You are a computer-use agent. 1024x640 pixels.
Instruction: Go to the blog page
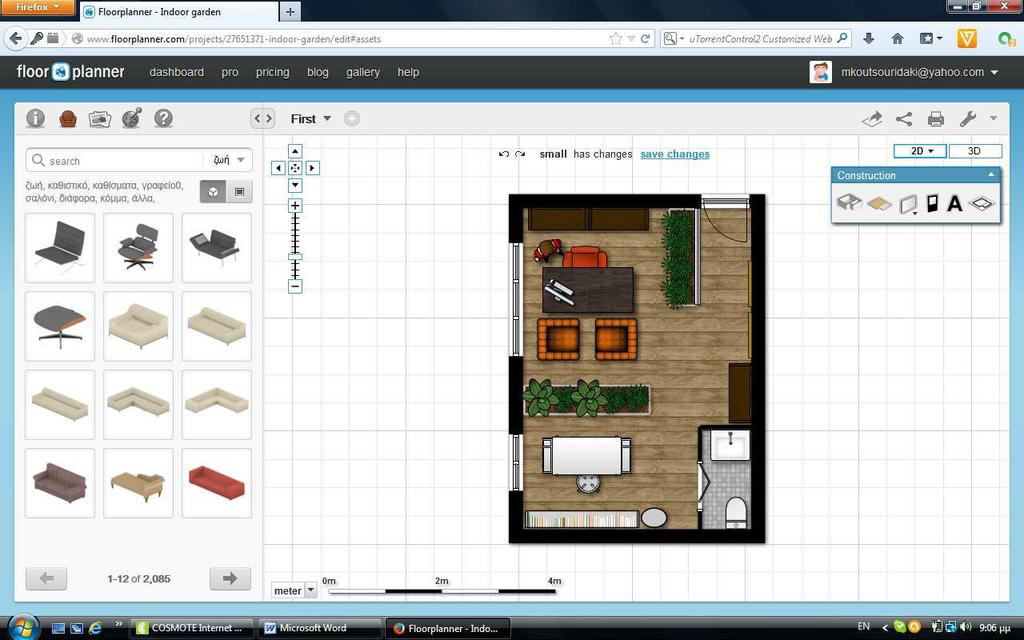(317, 72)
